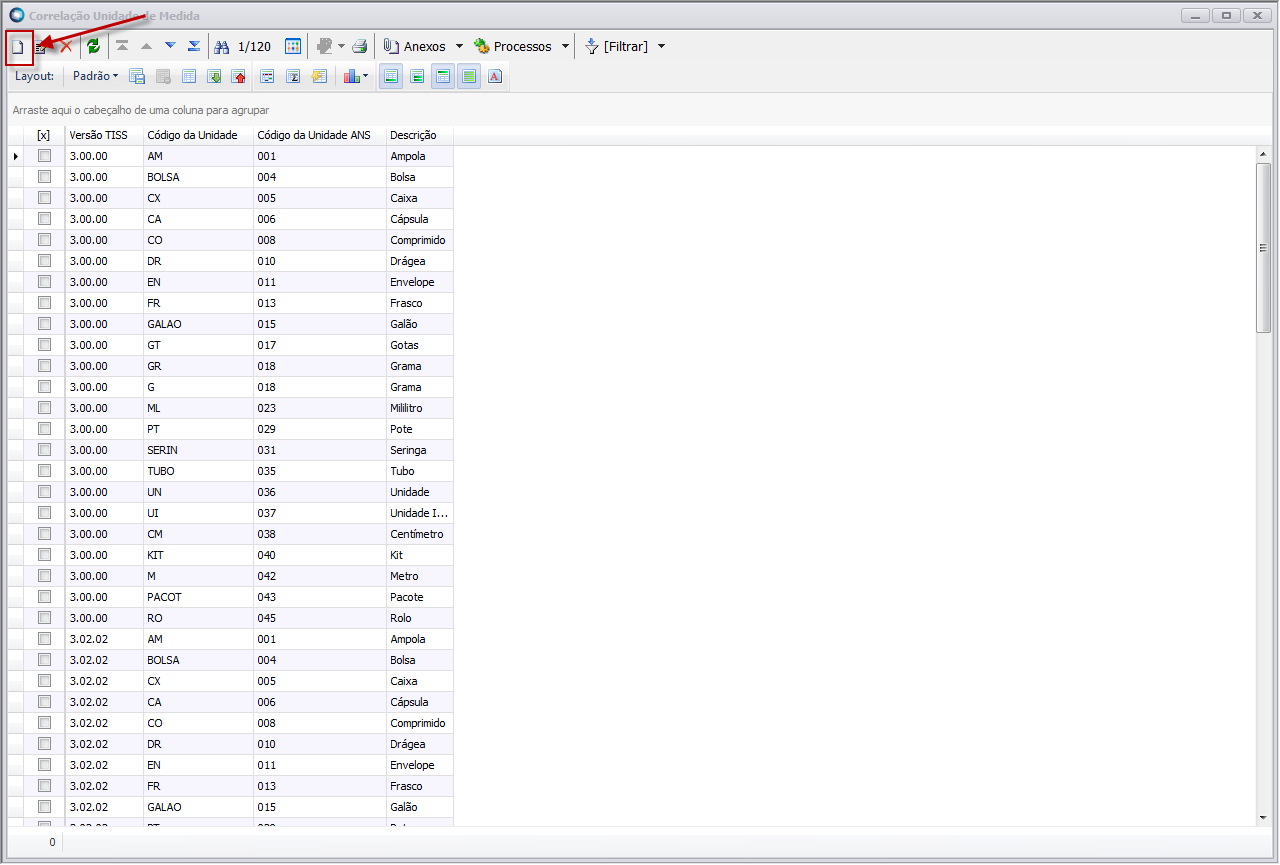Select the 'Pote' description cell
This screenshot has height=865, width=1280.
[419, 429]
